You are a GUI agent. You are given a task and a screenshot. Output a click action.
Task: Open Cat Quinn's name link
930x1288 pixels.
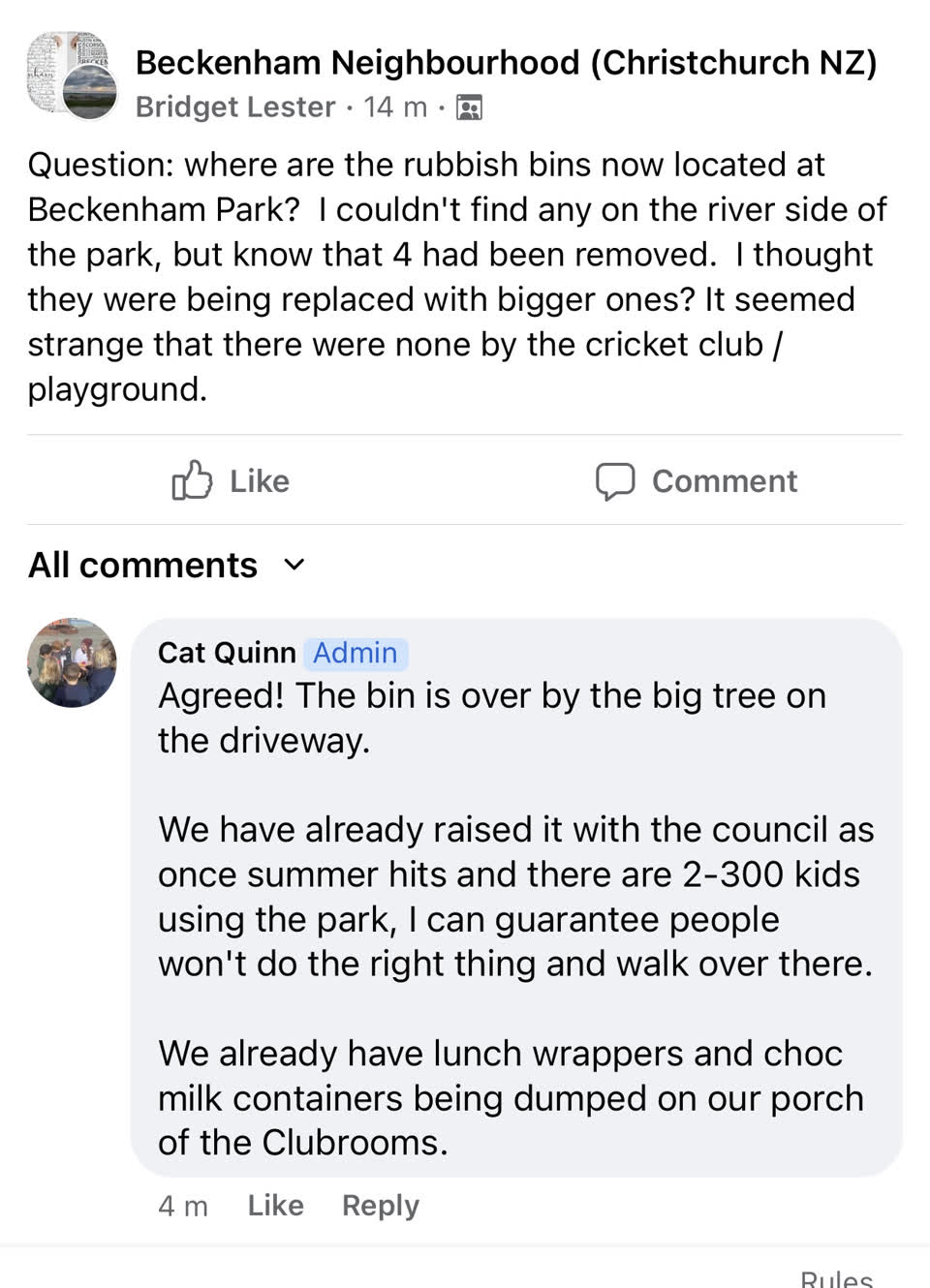coord(227,653)
